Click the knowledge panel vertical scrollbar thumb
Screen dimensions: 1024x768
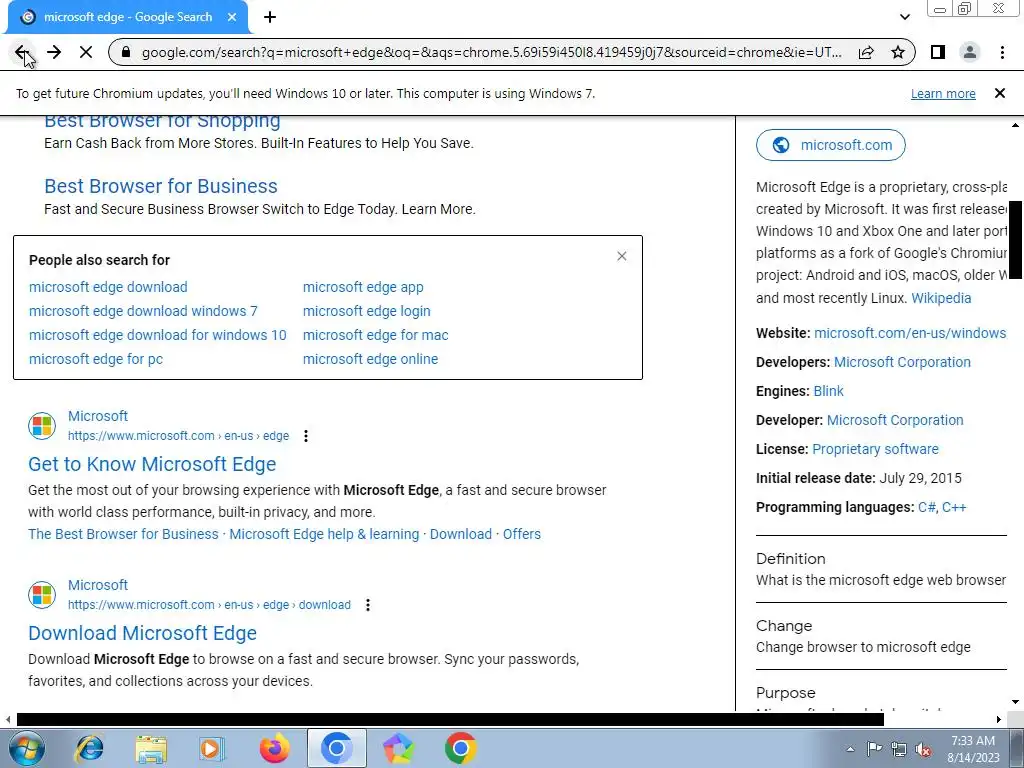(x=1016, y=240)
